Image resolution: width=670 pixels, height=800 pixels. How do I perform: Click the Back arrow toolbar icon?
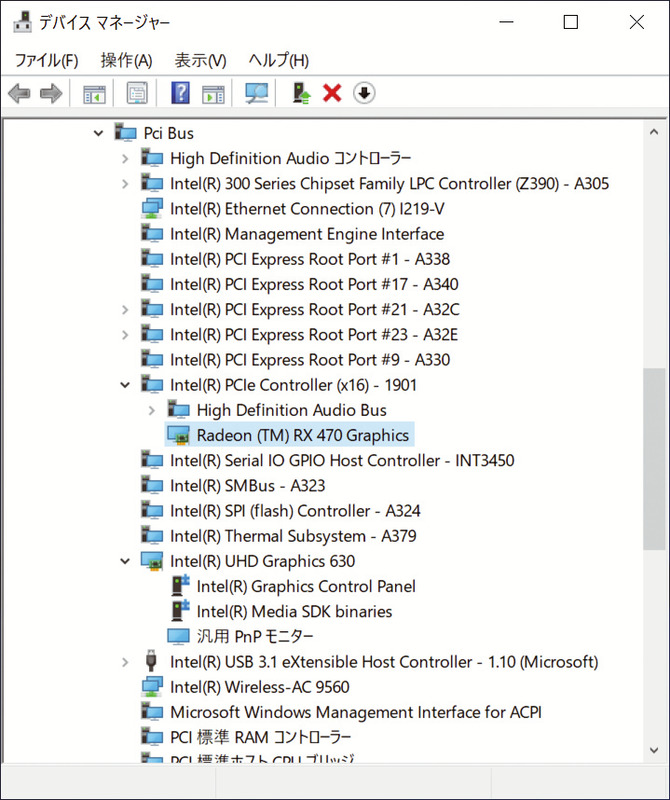point(19,93)
